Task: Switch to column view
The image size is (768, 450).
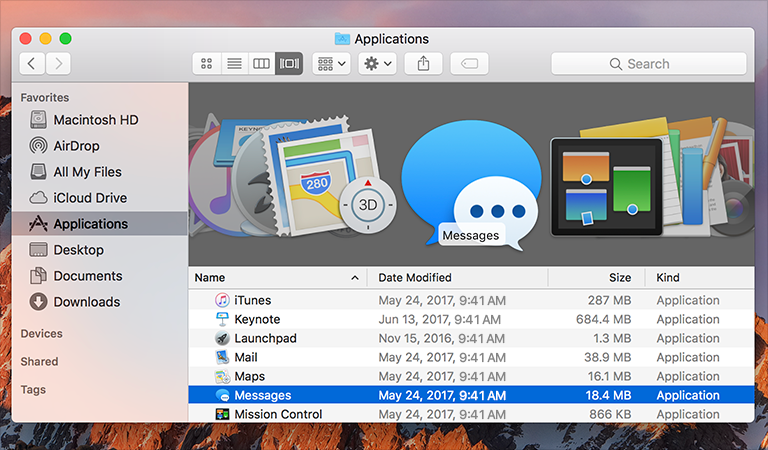Action: pos(262,64)
